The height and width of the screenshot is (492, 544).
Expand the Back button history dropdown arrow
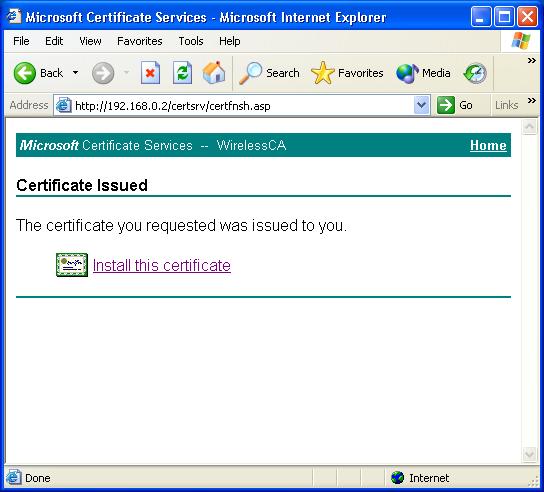[75, 73]
